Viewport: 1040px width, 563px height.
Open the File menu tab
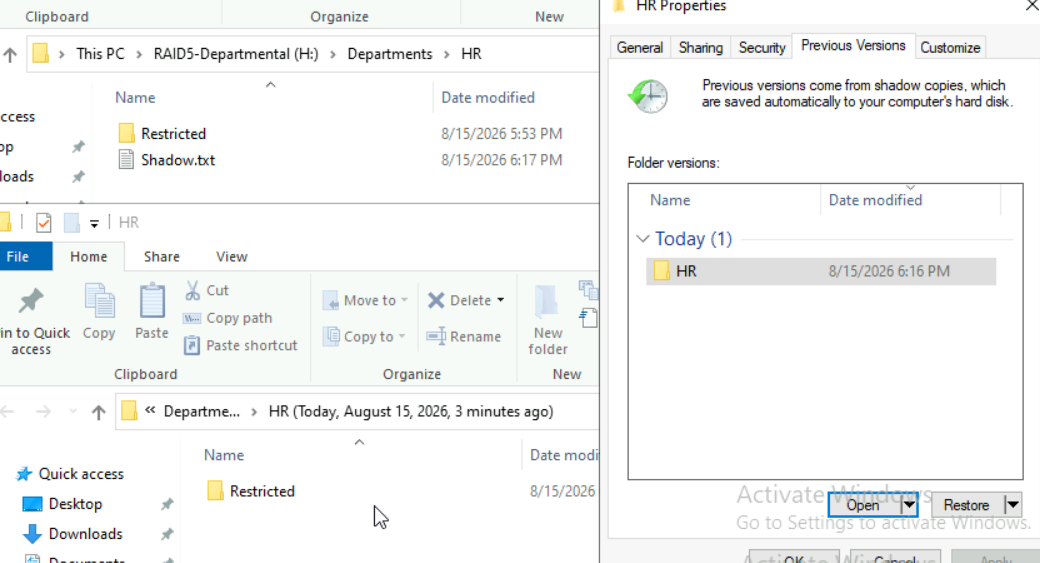tap(18, 257)
